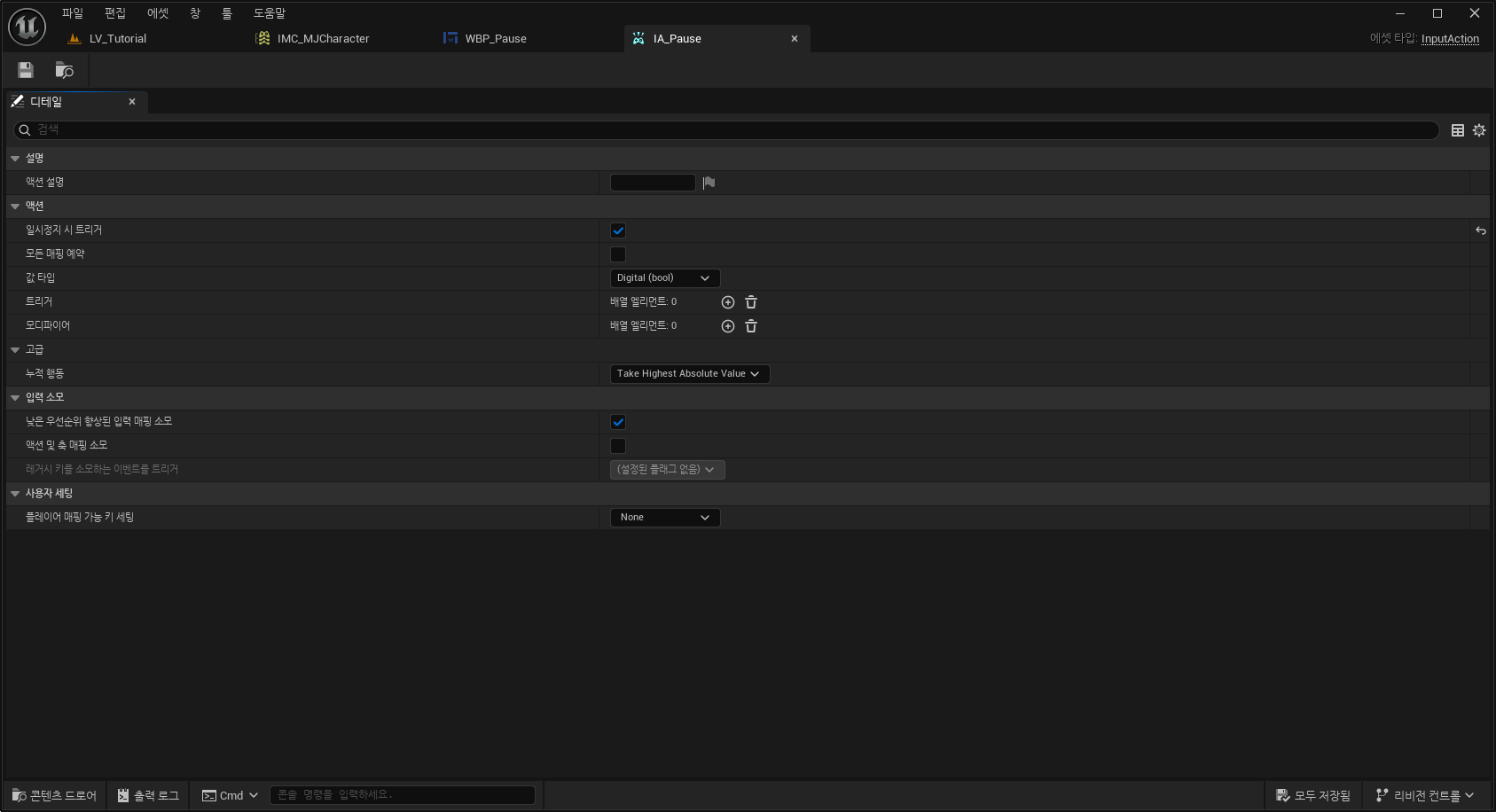1496x812 pixels.
Task: Click the 모디파이어 property label
Action: coord(48,326)
